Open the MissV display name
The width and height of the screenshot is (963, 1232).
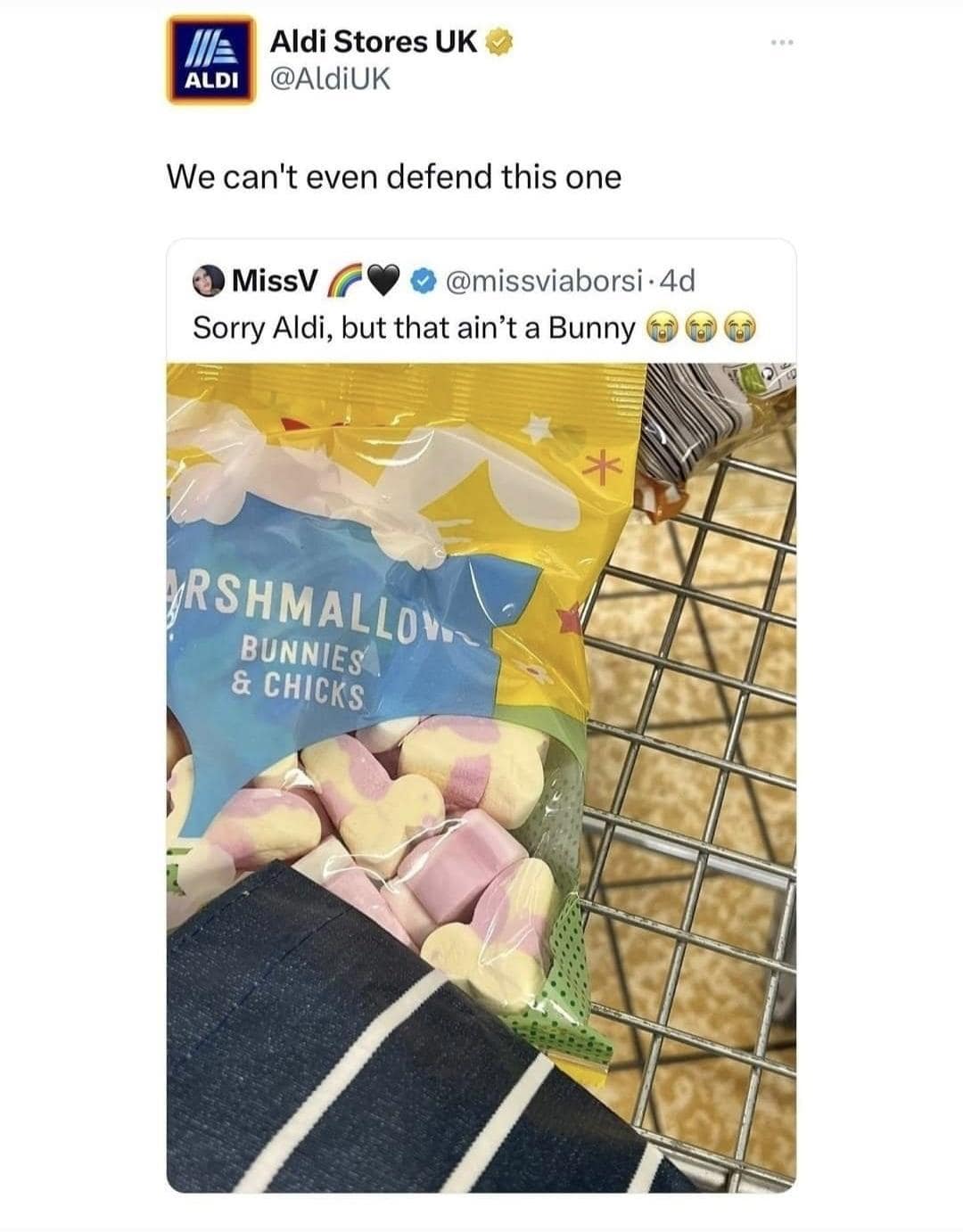point(274,282)
